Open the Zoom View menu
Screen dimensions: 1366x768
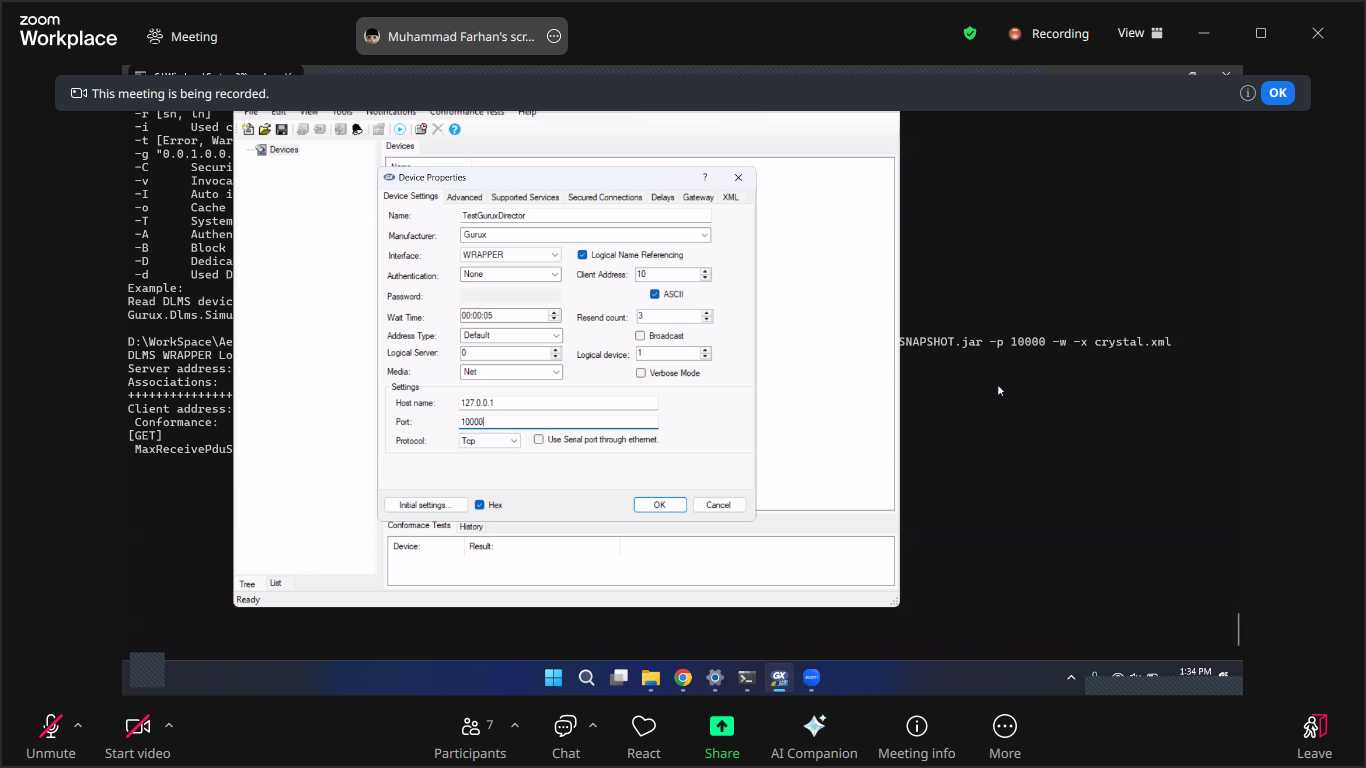(x=1140, y=33)
